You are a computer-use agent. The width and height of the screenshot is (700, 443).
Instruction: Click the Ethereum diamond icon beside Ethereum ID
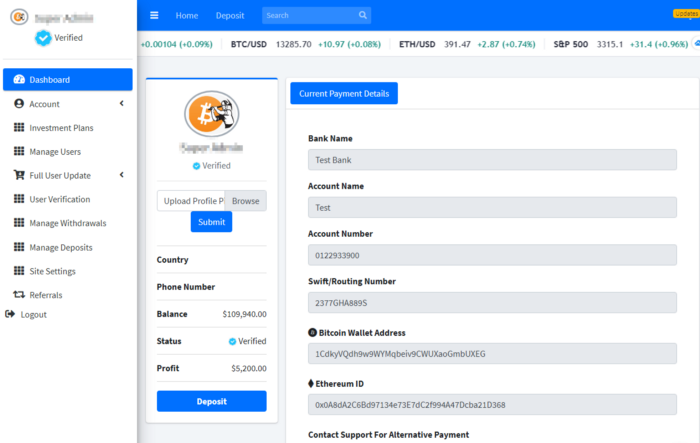tap(311, 384)
